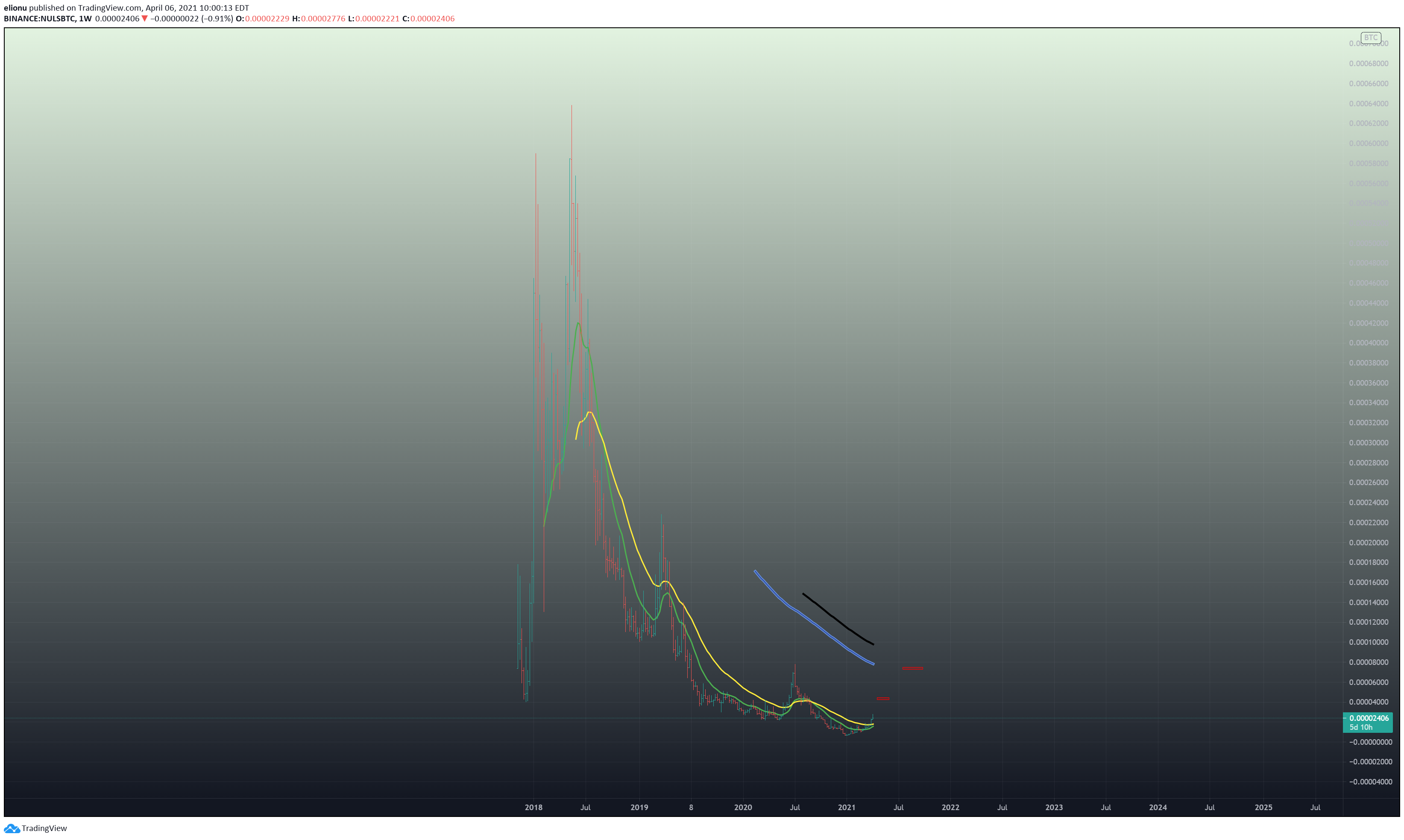Image resolution: width=1404 pixels, height=840 pixels.
Task: Click the 2020 label on time axis
Action: click(743, 807)
